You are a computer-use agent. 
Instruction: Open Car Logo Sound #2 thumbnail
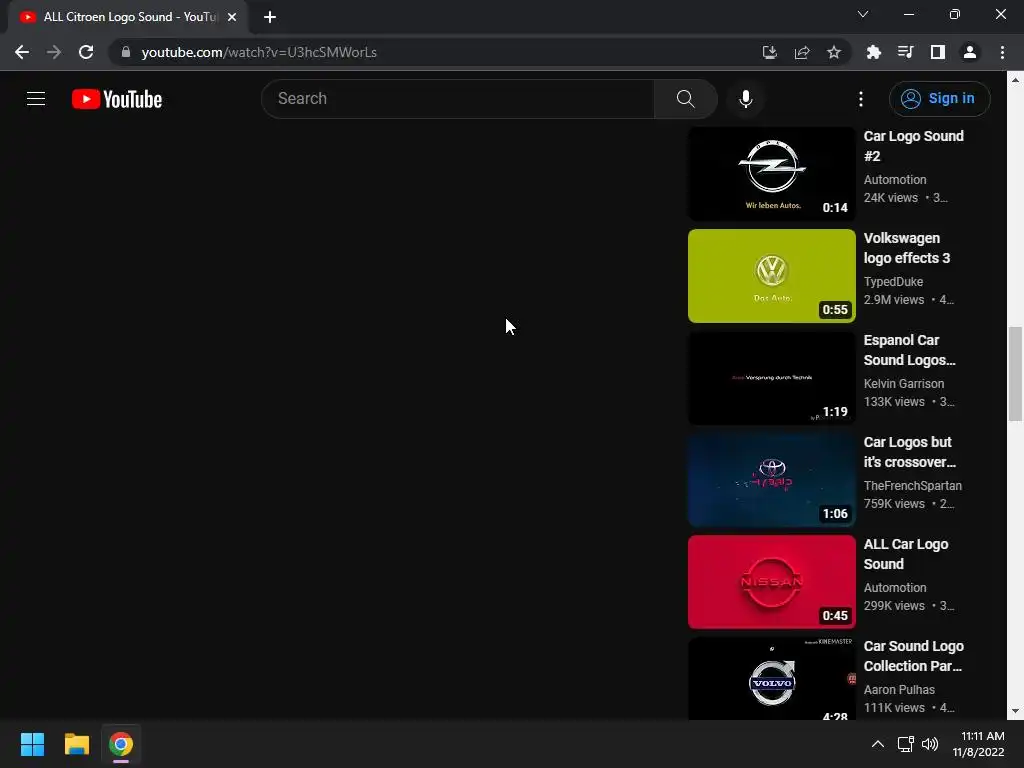pyautogui.click(x=771, y=174)
